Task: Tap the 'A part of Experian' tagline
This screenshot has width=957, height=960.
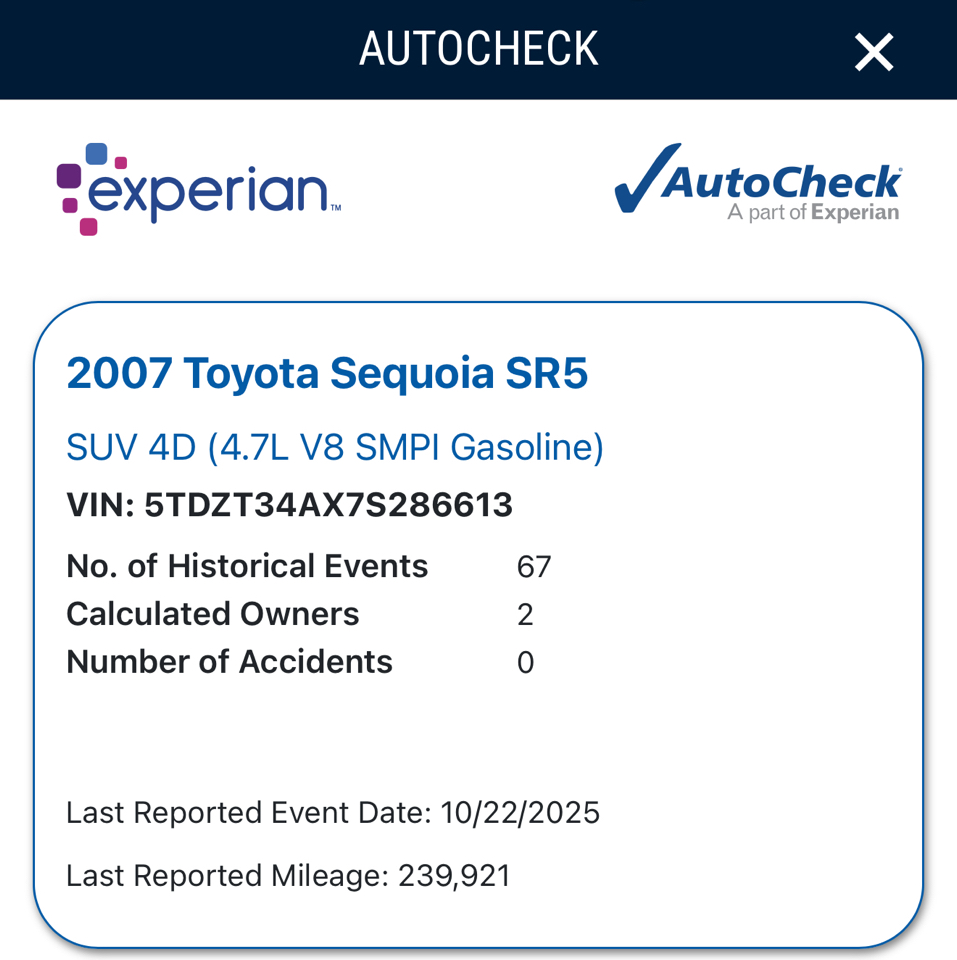Action: pyautogui.click(x=812, y=213)
